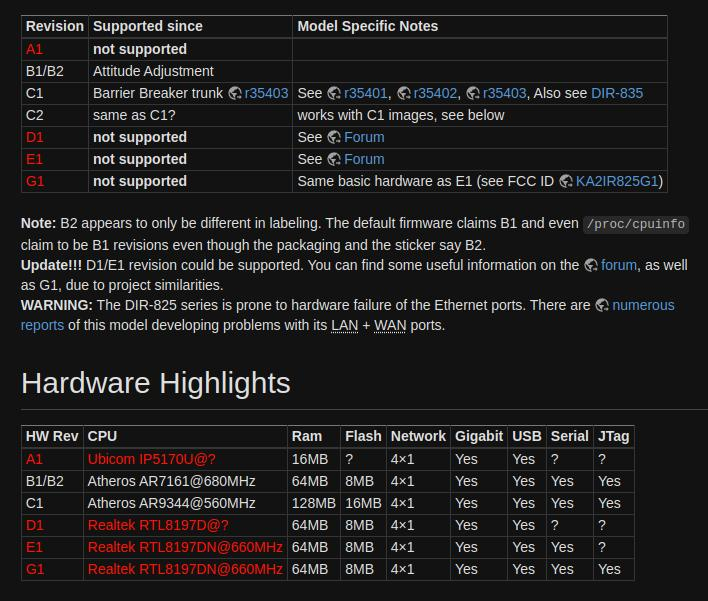Image resolution: width=708 pixels, height=601 pixels.
Task: Click the Hardware Highlights heading
Action: pyautogui.click(x=156, y=383)
